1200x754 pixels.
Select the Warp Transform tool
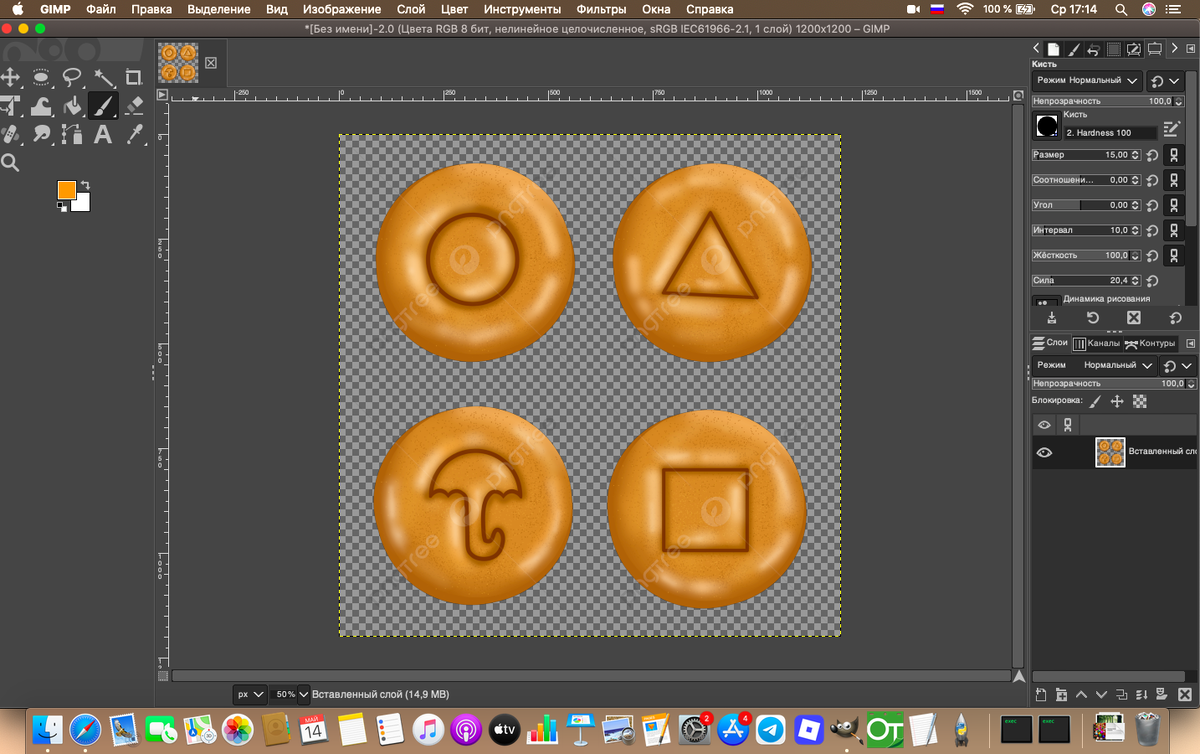(x=41, y=105)
